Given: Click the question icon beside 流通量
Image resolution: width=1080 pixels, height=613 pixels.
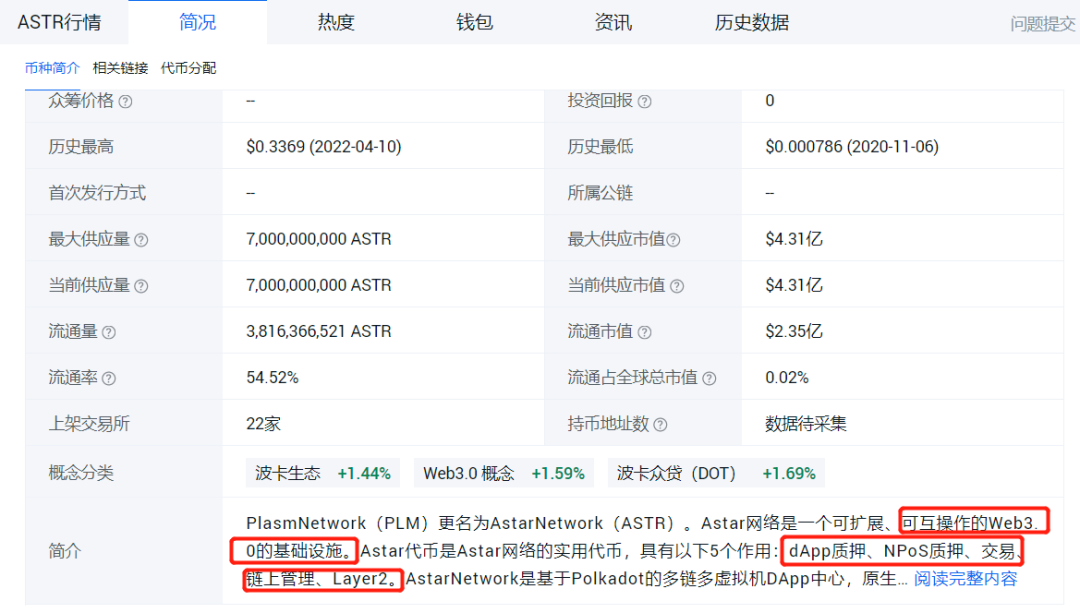Looking at the screenshot, I should coord(109,333).
